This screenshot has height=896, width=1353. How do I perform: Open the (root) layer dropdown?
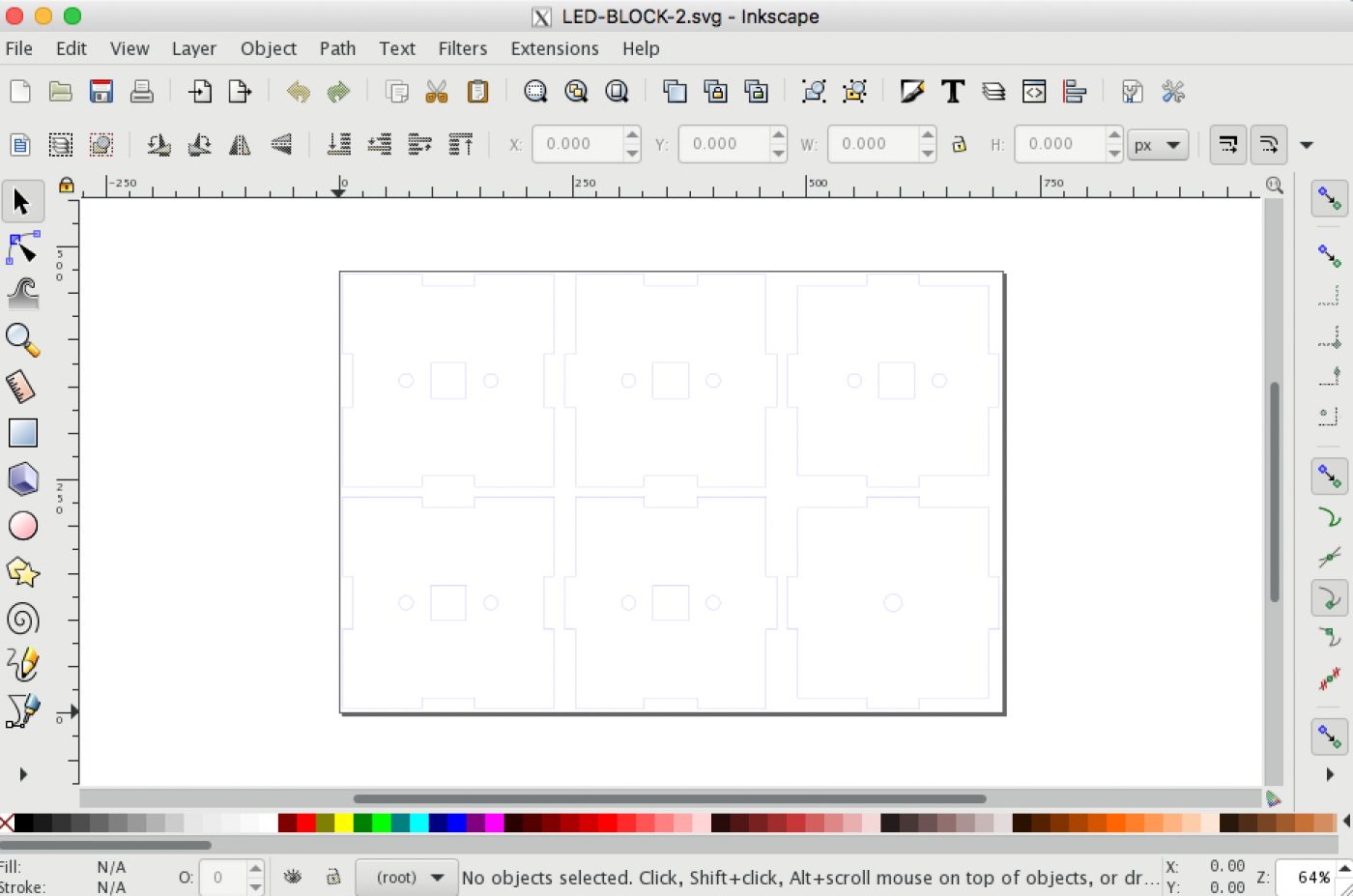pyautogui.click(x=409, y=877)
